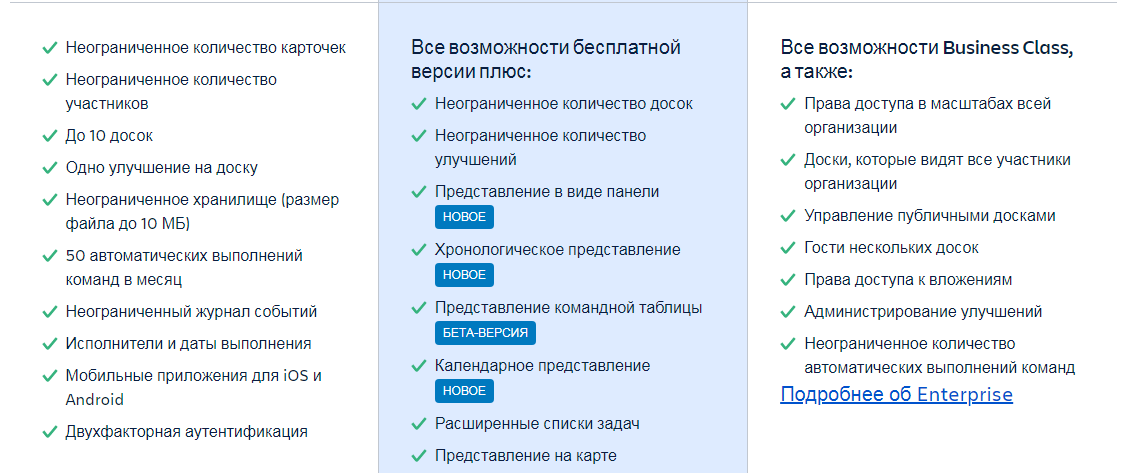Click the Исполнители и даты выполнения text
The width and height of the screenshot is (1130, 473).
tap(188, 344)
